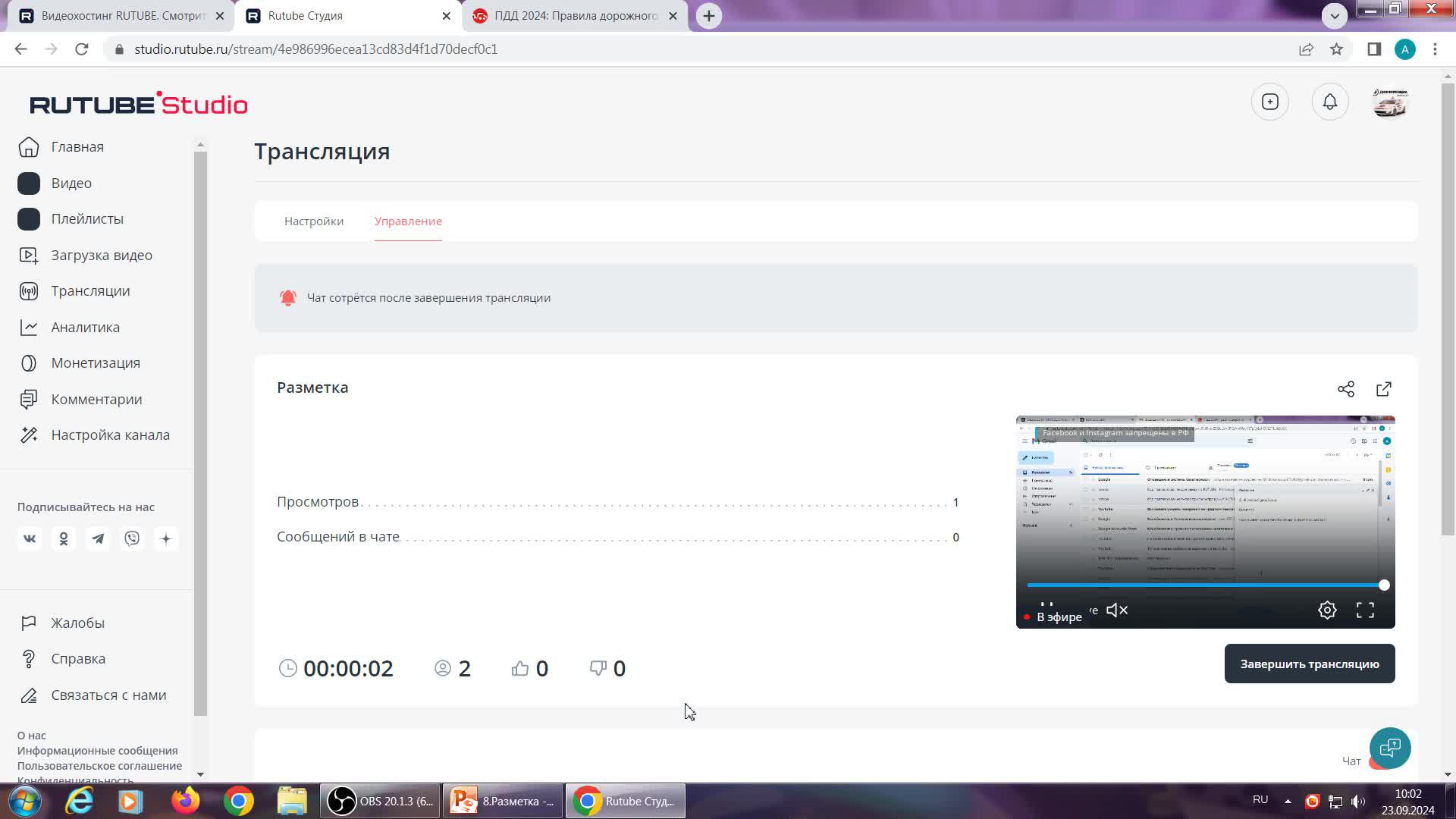Switch to the Настройки tab

click(314, 221)
